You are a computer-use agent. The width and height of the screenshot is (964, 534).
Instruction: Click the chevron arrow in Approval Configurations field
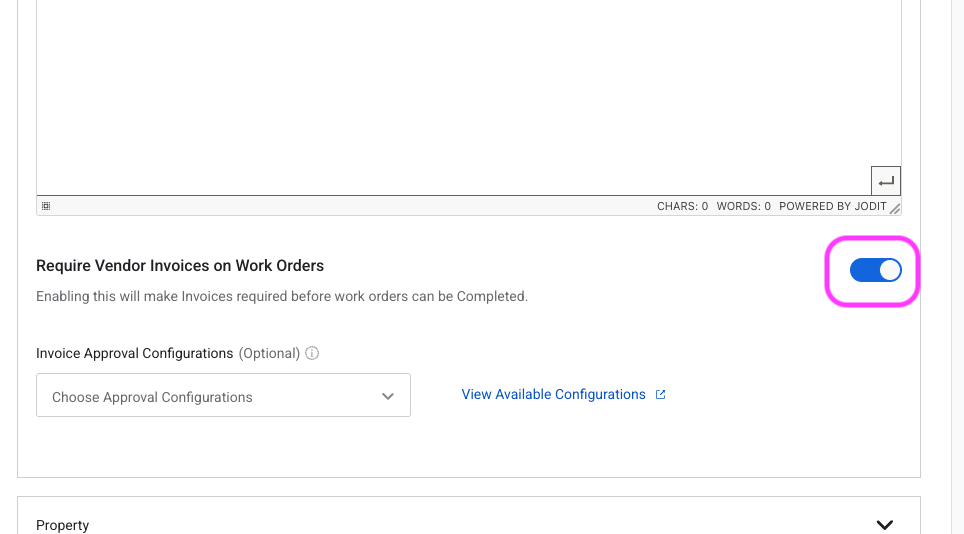click(388, 397)
